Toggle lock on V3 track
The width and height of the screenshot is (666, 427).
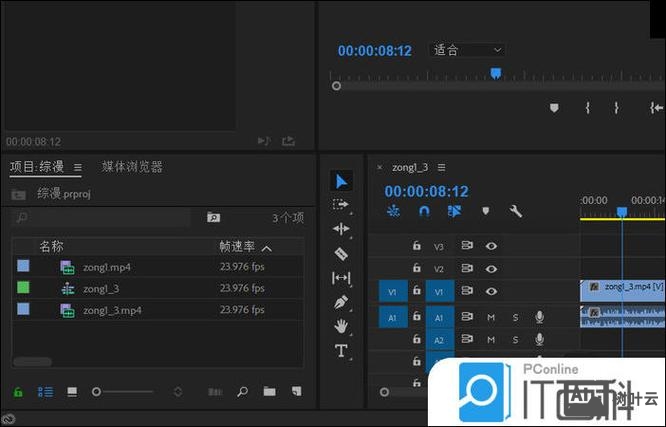(x=417, y=245)
